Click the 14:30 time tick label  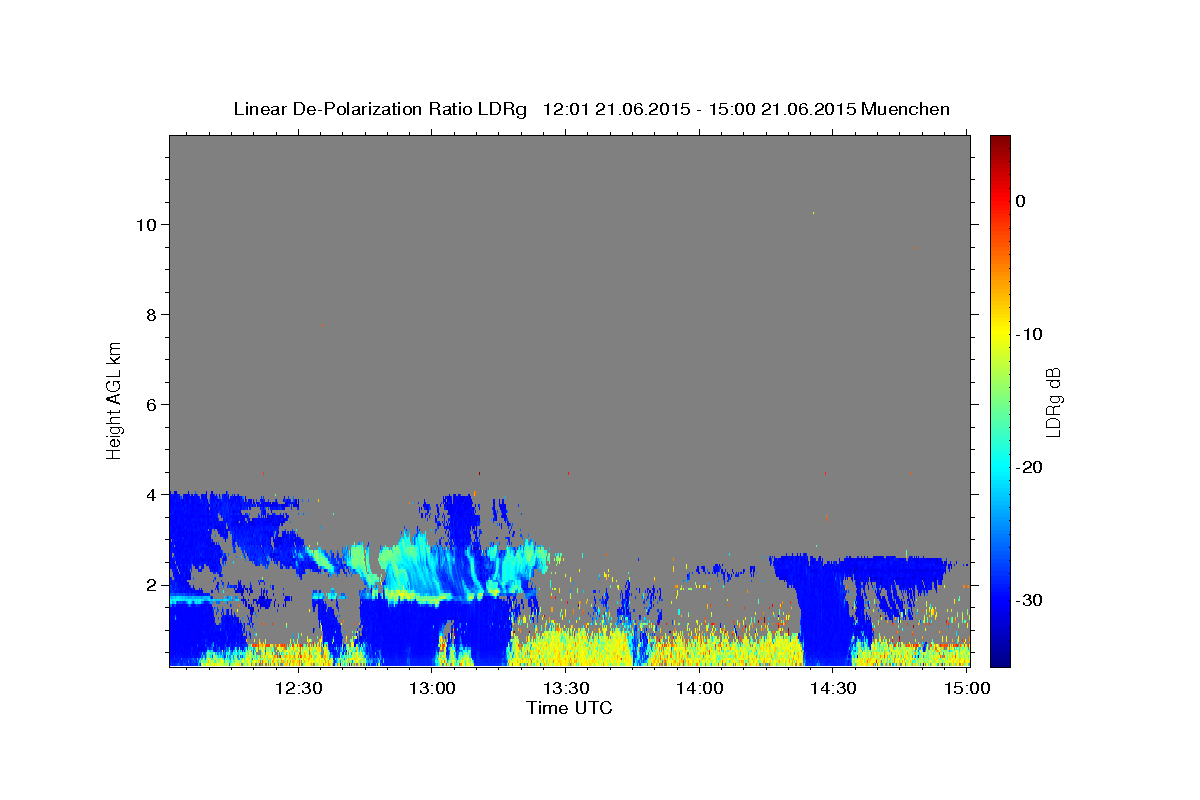pyautogui.click(x=833, y=688)
